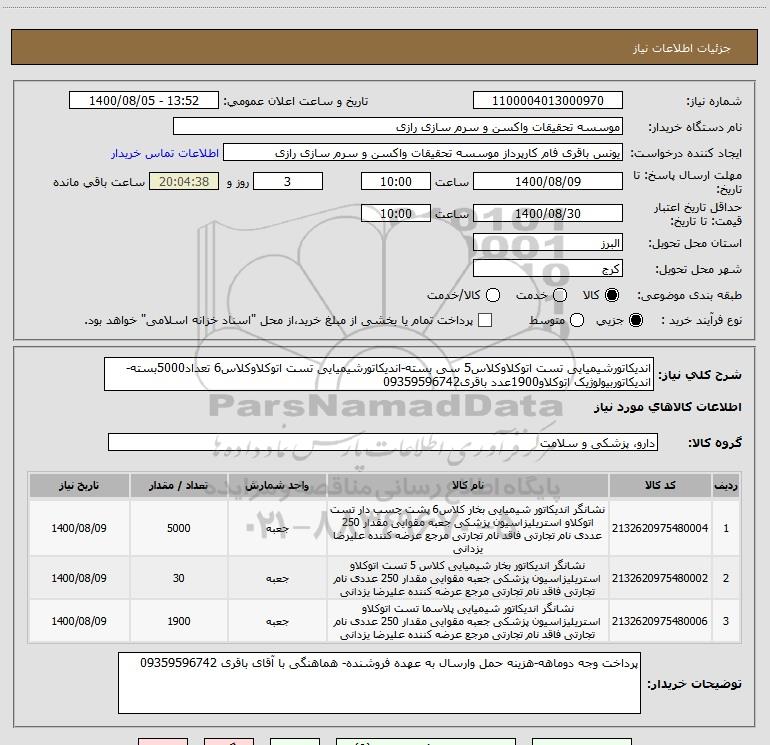Click unit جعبه in row 2

(x=277, y=579)
